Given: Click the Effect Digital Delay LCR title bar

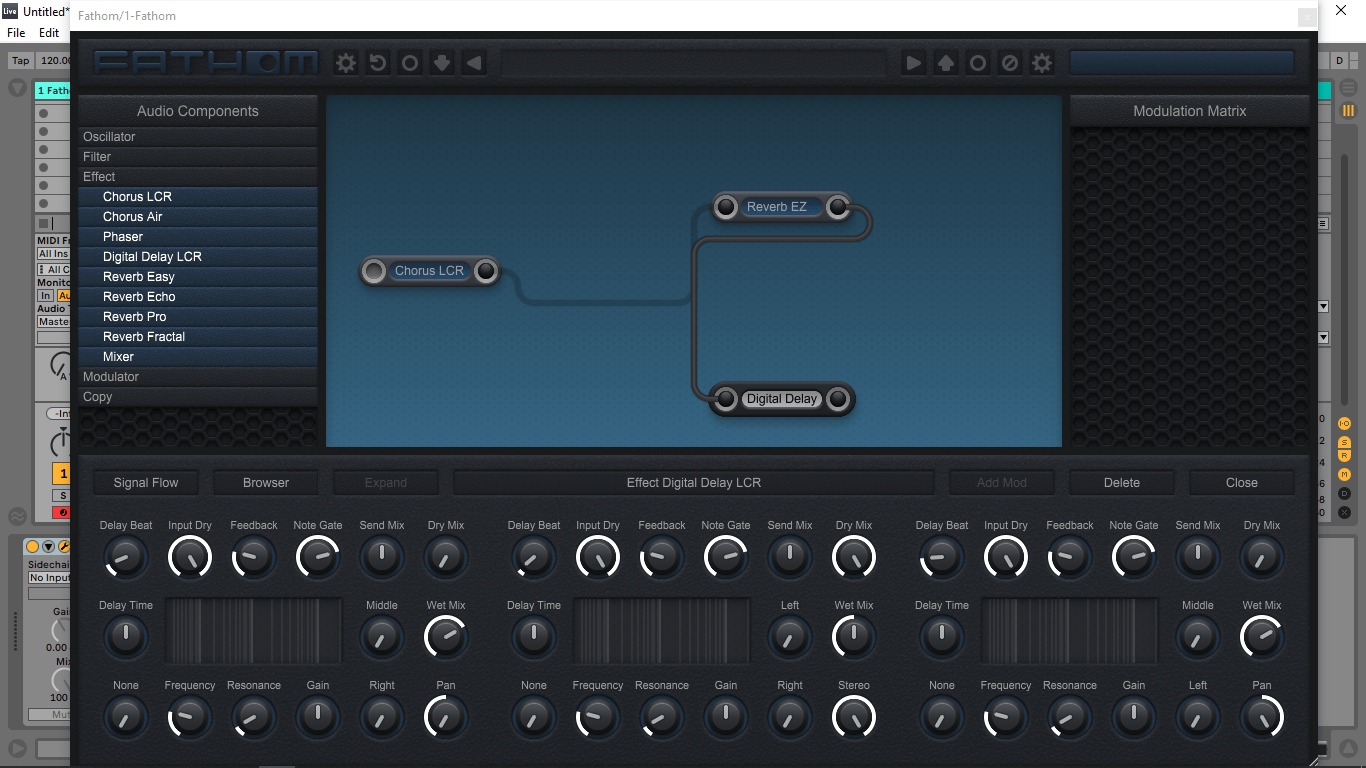Looking at the screenshot, I should coord(694,483).
